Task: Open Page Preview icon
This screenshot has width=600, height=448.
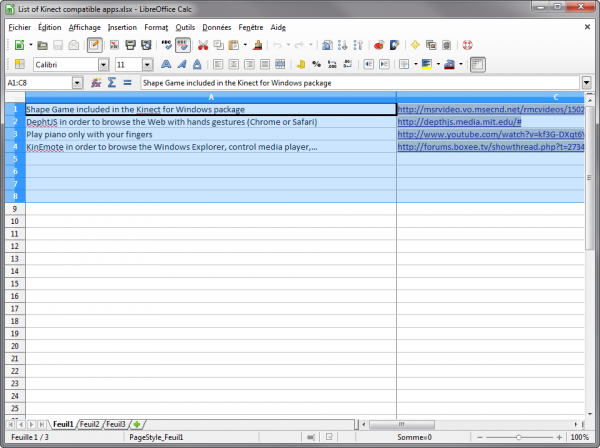Action: 146,45
